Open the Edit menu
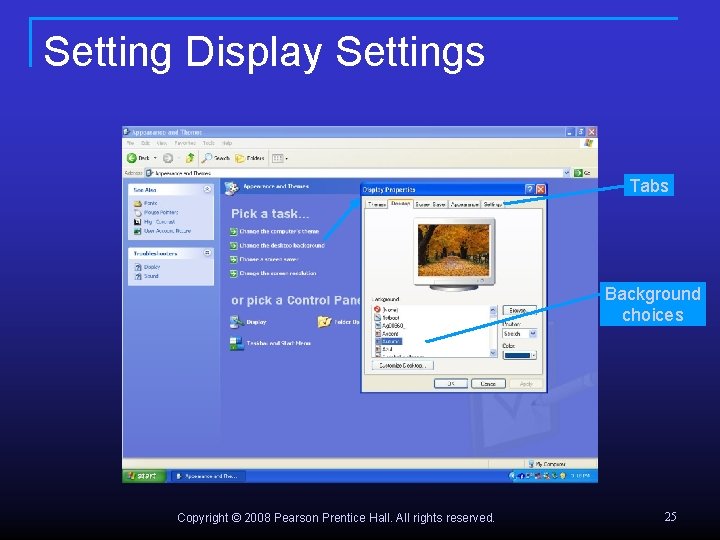 click(146, 143)
